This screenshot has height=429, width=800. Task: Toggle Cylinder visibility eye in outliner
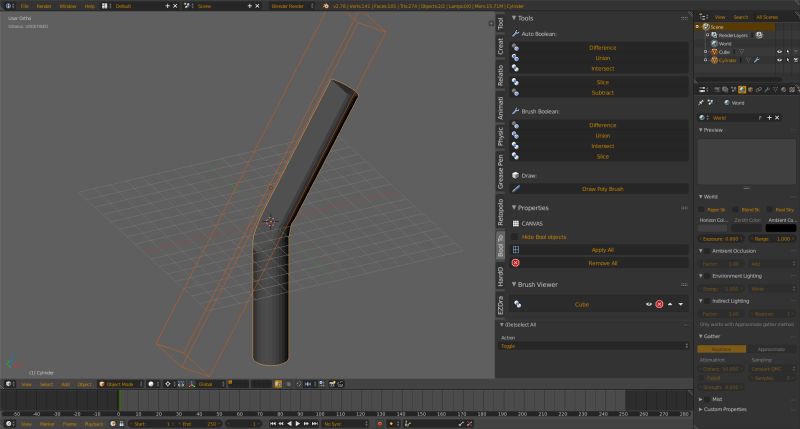click(x=779, y=60)
